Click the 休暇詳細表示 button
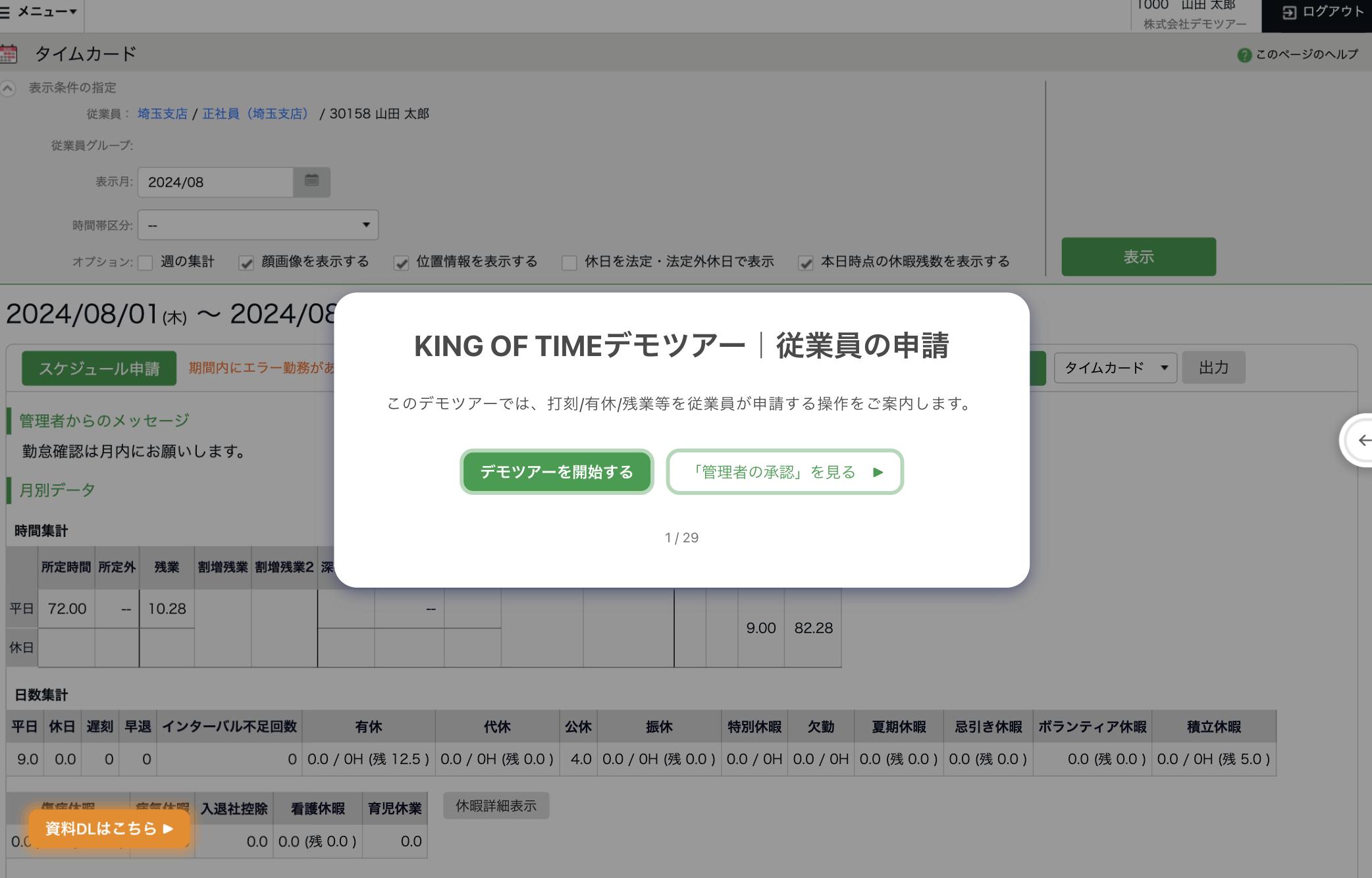 (496, 806)
